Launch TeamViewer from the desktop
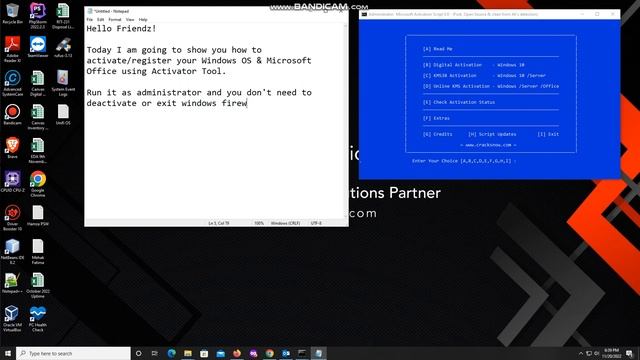 tap(38, 47)
